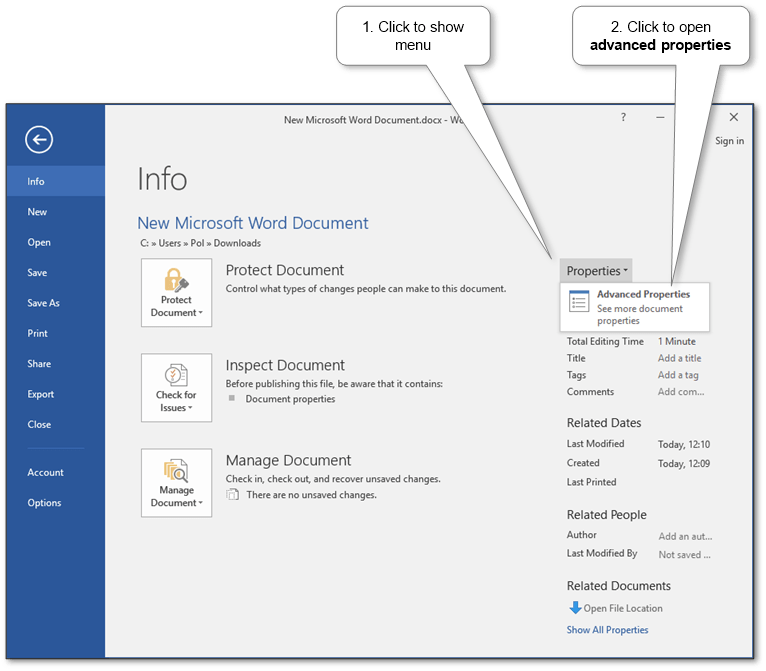The image size is (766, 671).
Task: Select the Advanced Properties menu entry
Action: point(643,295)
